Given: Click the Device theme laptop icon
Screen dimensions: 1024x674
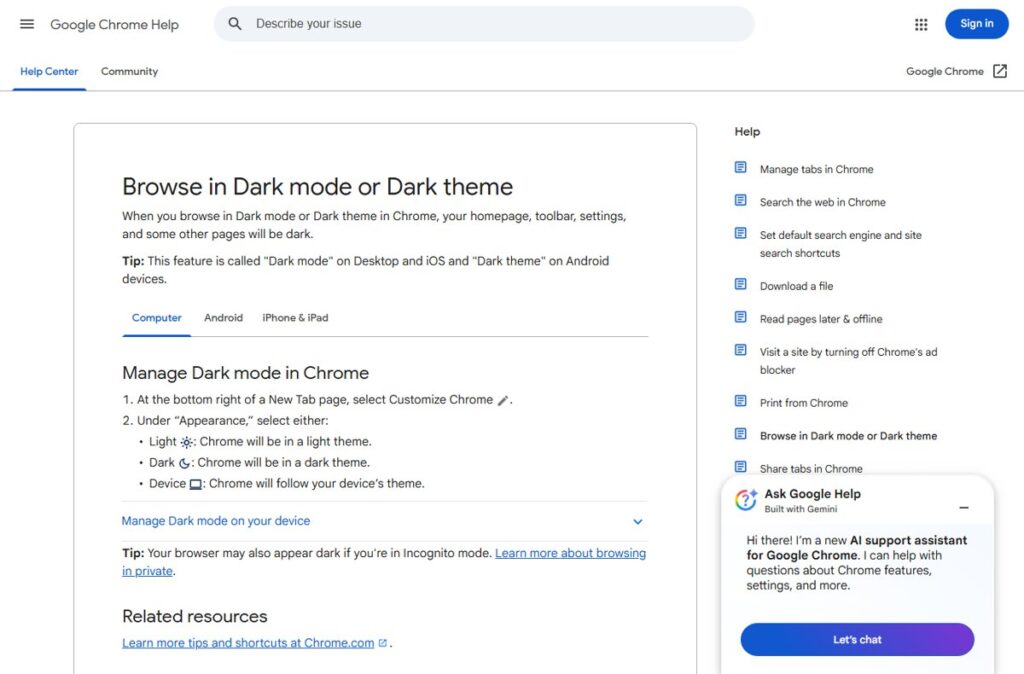Looking at the screenshot, I should click(x=195, y=485).
